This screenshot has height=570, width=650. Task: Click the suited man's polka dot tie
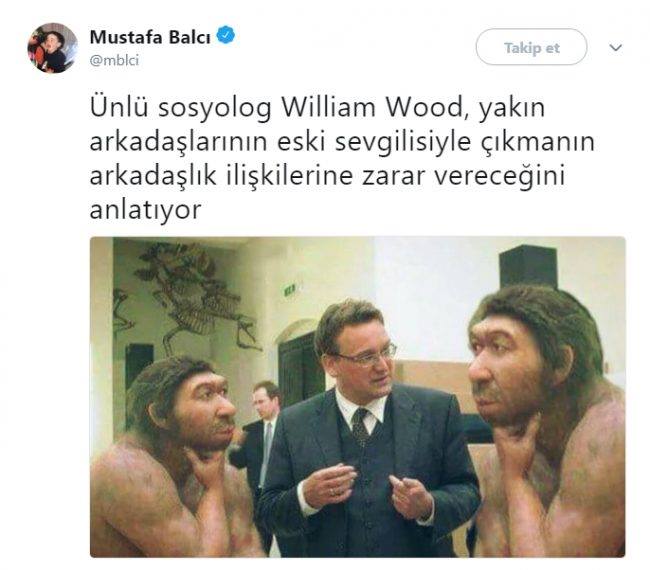360,427
